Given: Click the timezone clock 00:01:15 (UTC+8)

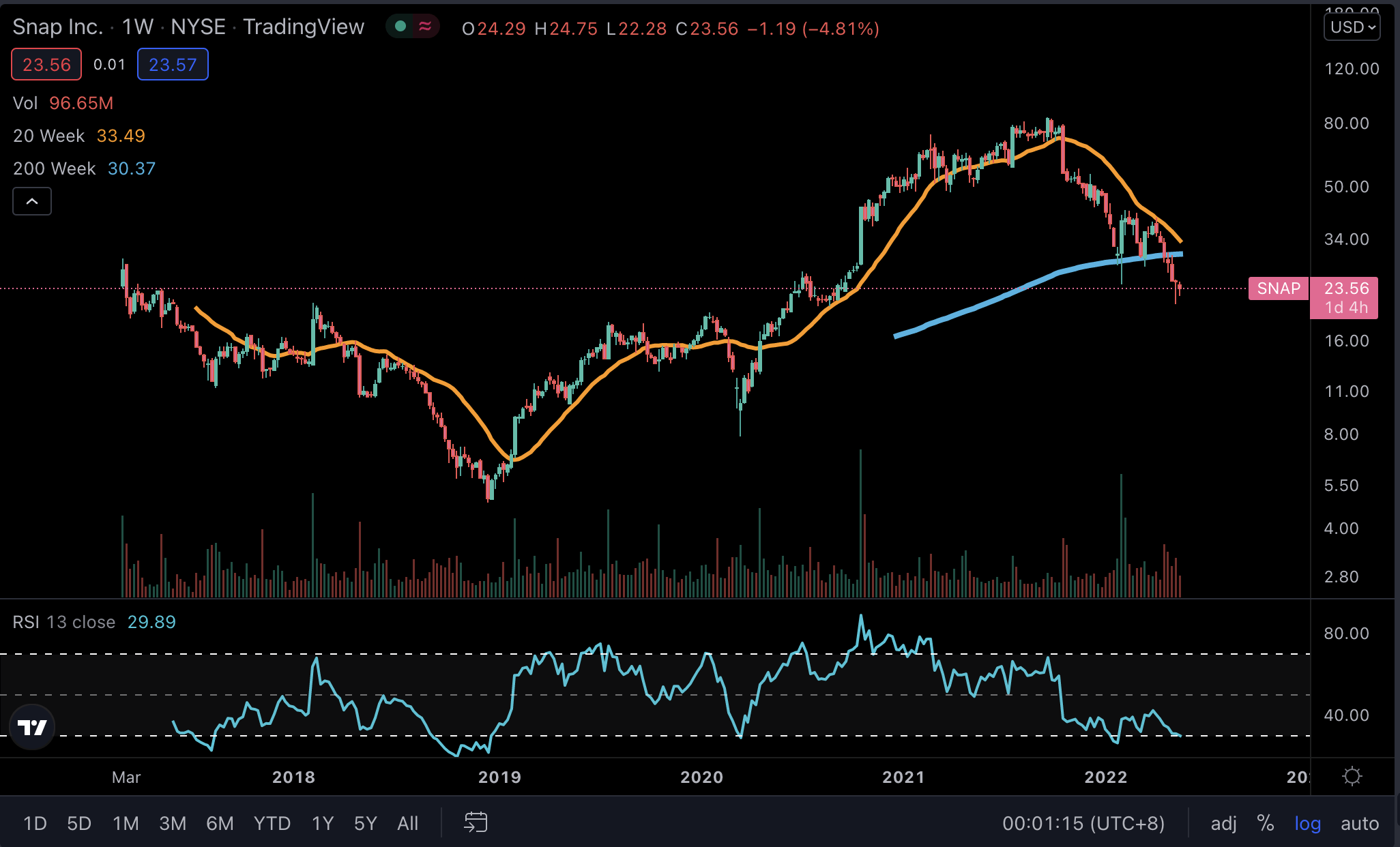Looking at the screenshot, I should click(x=1083, y=823).
